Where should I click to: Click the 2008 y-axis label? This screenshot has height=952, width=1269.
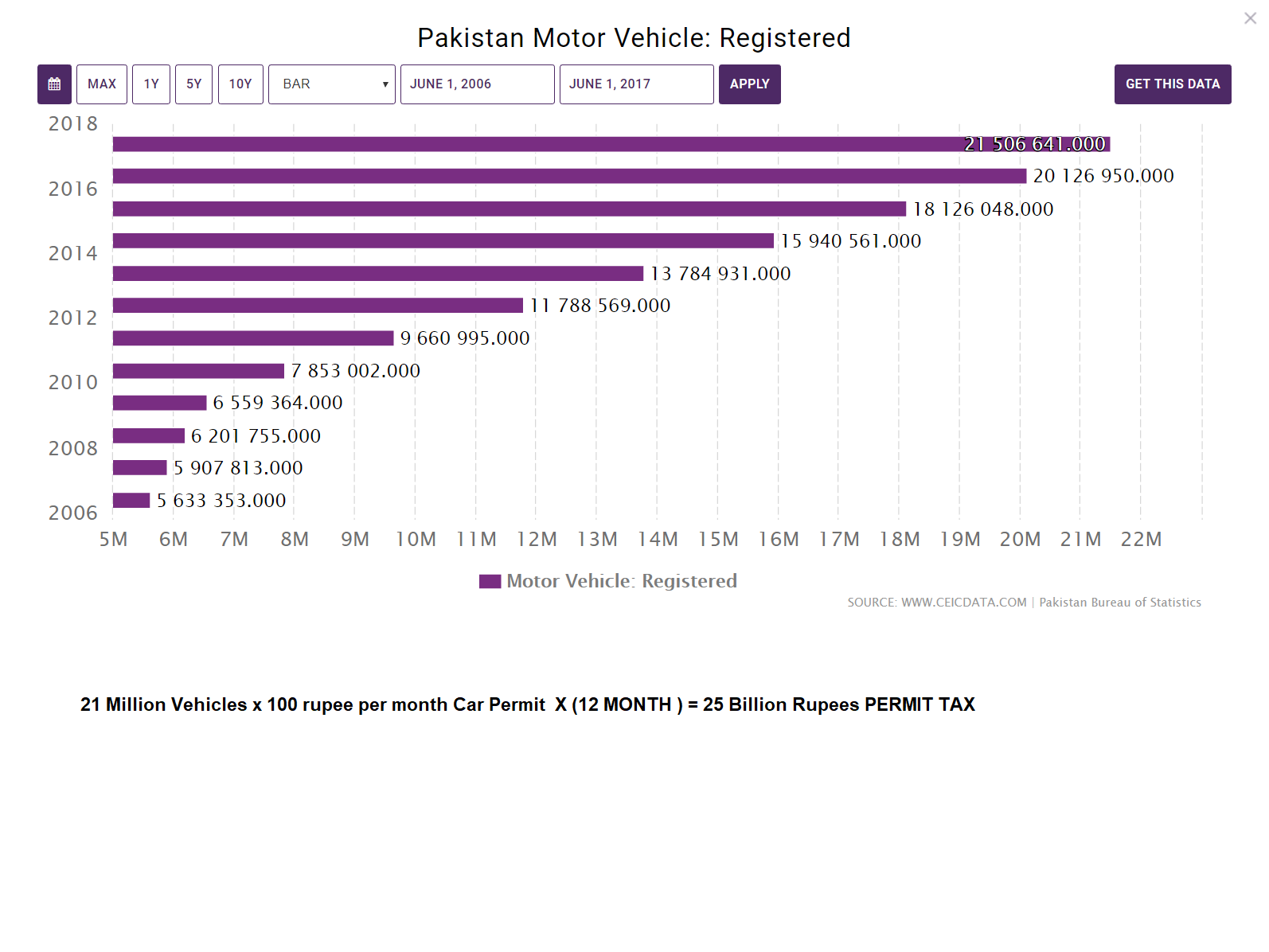pos(73,449)
